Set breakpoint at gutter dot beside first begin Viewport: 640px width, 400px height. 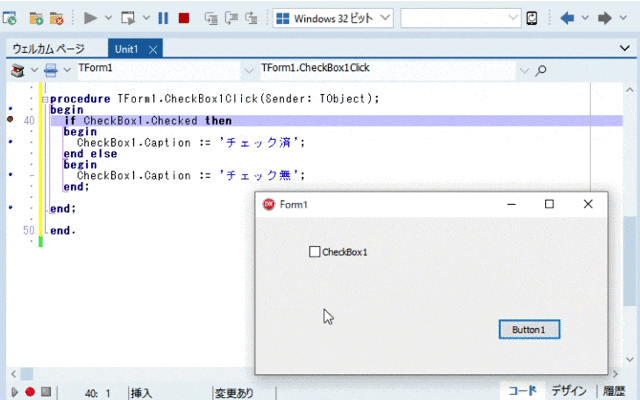(11, 109)
